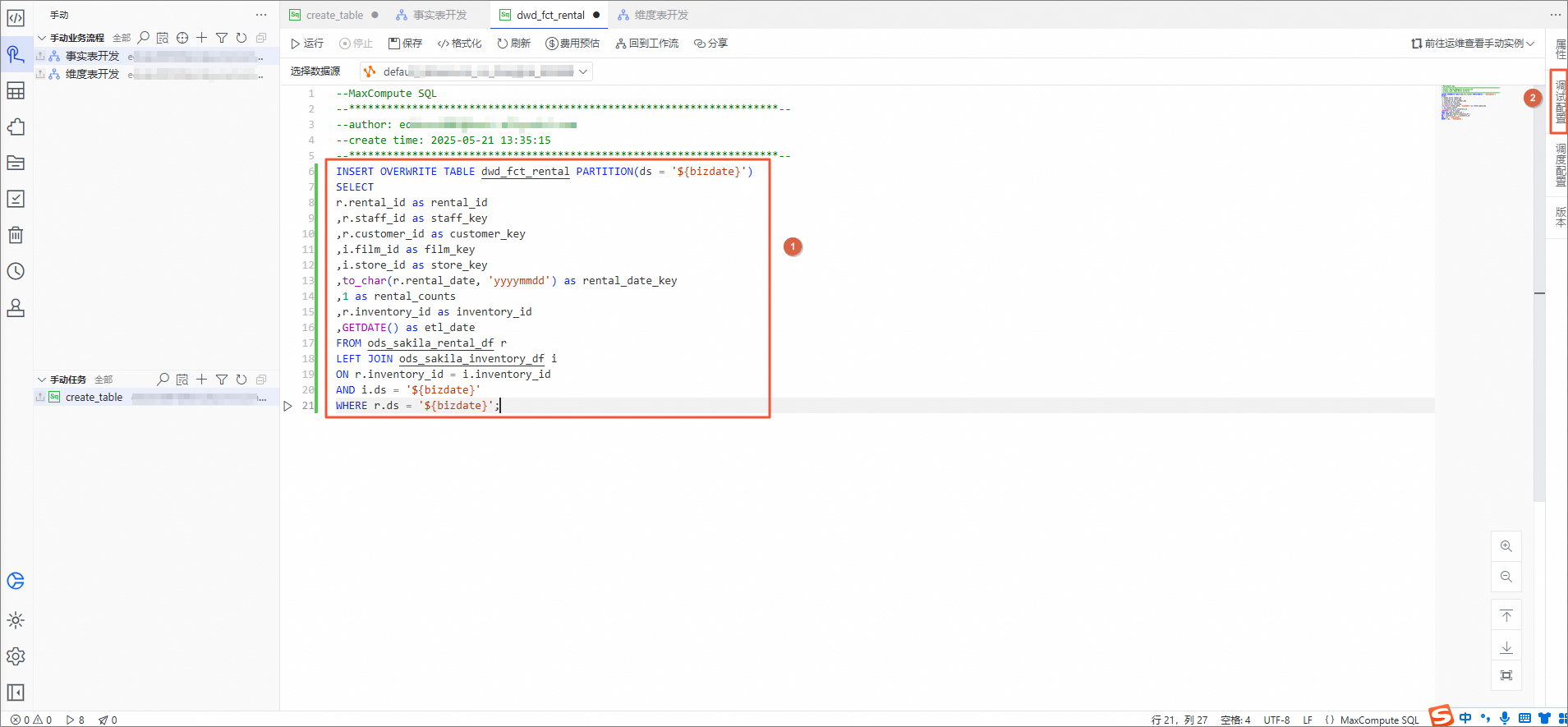Screen dimensions: 1568x727
Task: Search within 手动任务 section
Action: pyautogui.click(x=163, y=380)
